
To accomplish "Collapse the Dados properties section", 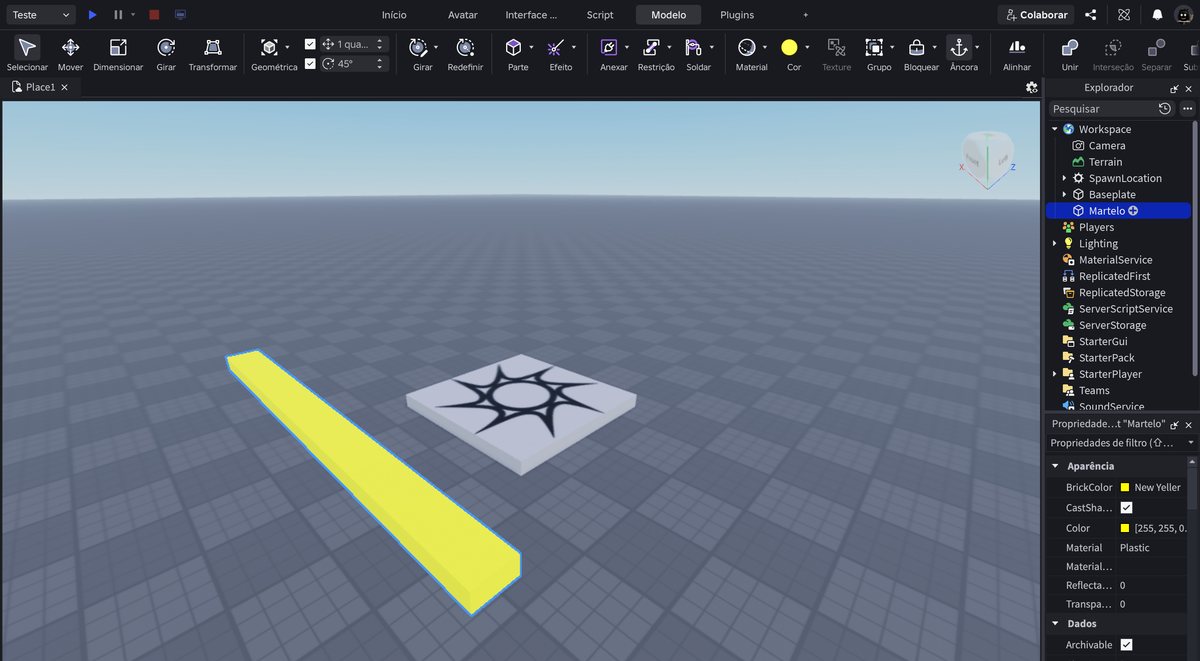I will pos(1054,624).
